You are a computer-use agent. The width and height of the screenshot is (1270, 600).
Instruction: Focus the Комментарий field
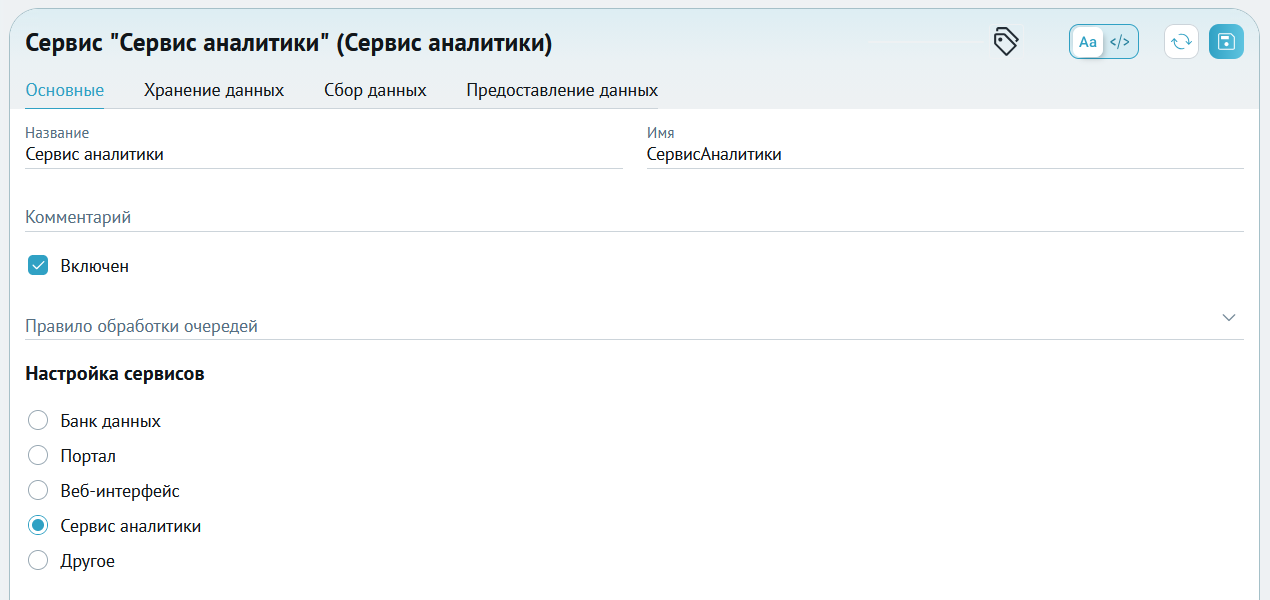(634, 217)
